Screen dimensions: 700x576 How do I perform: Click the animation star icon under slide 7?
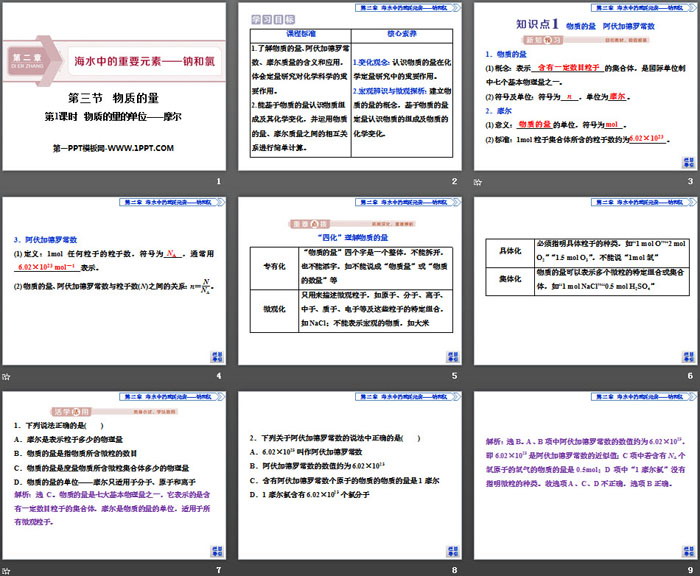pyautogui.click(x=6, y=571)
